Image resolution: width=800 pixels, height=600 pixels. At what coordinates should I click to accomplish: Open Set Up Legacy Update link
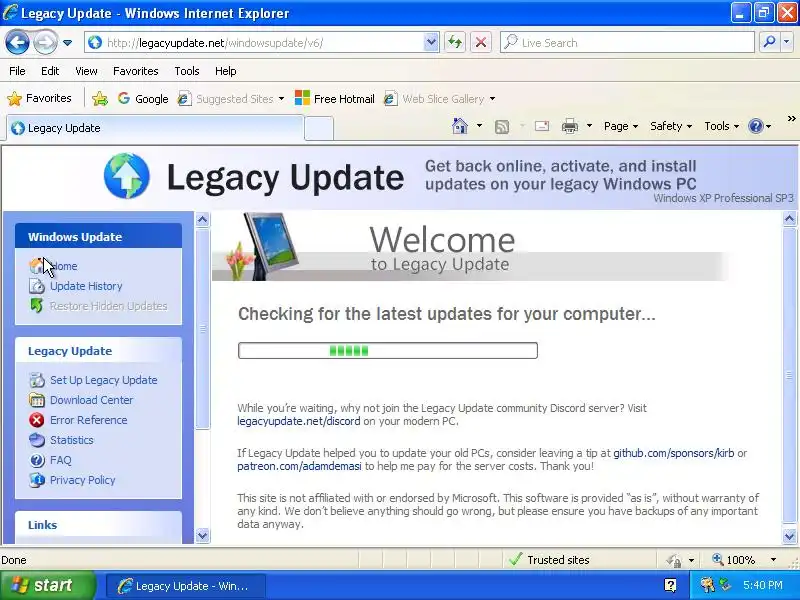tap(104, 380)
